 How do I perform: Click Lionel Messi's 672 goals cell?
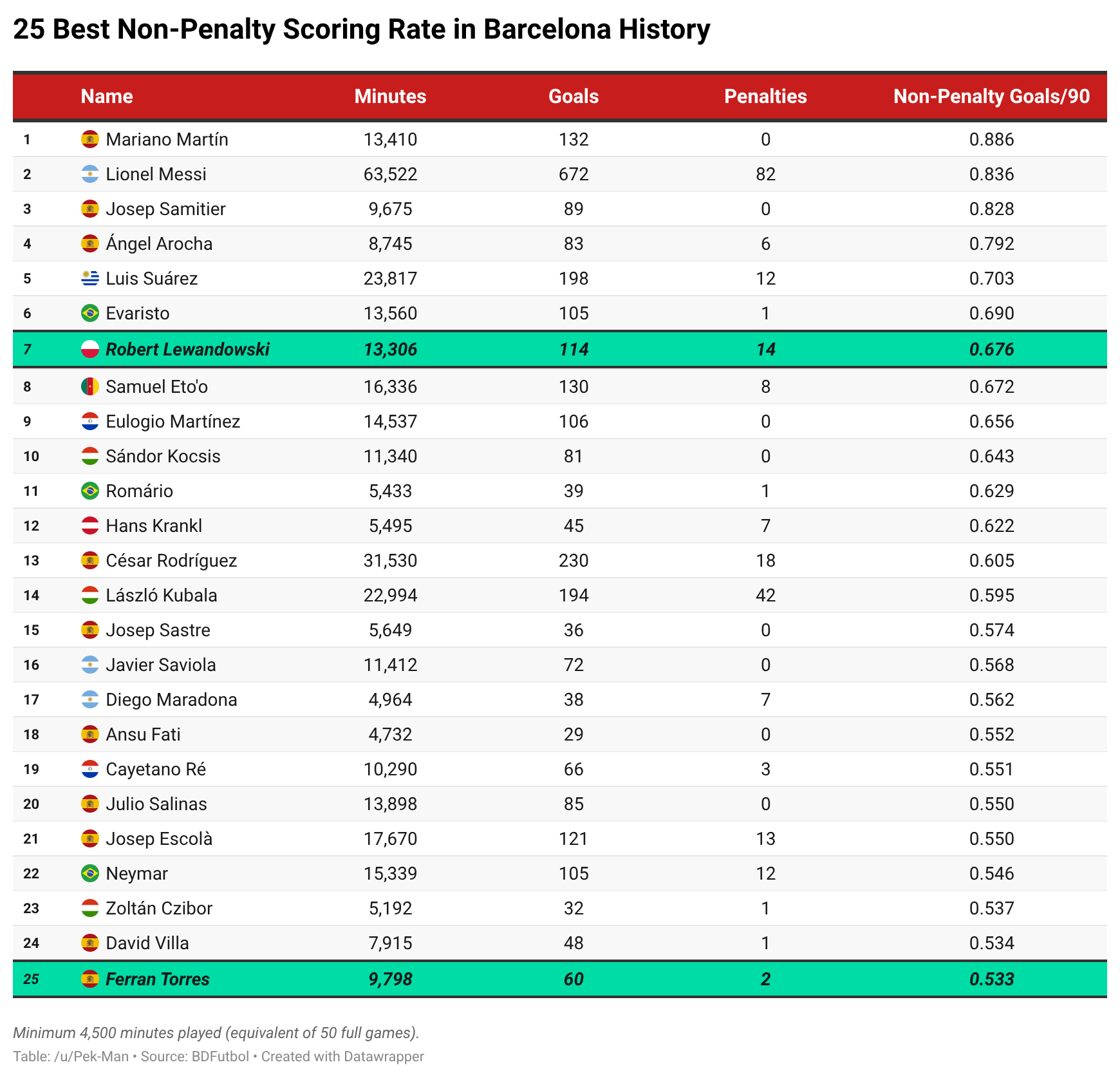(573, 174)
